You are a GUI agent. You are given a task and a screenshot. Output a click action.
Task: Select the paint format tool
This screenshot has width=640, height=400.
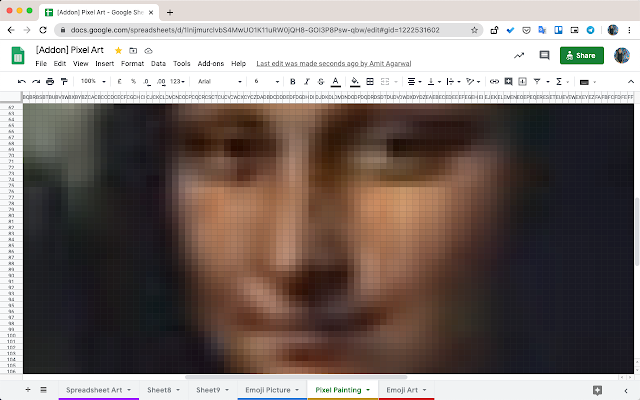tap(64, 82)
